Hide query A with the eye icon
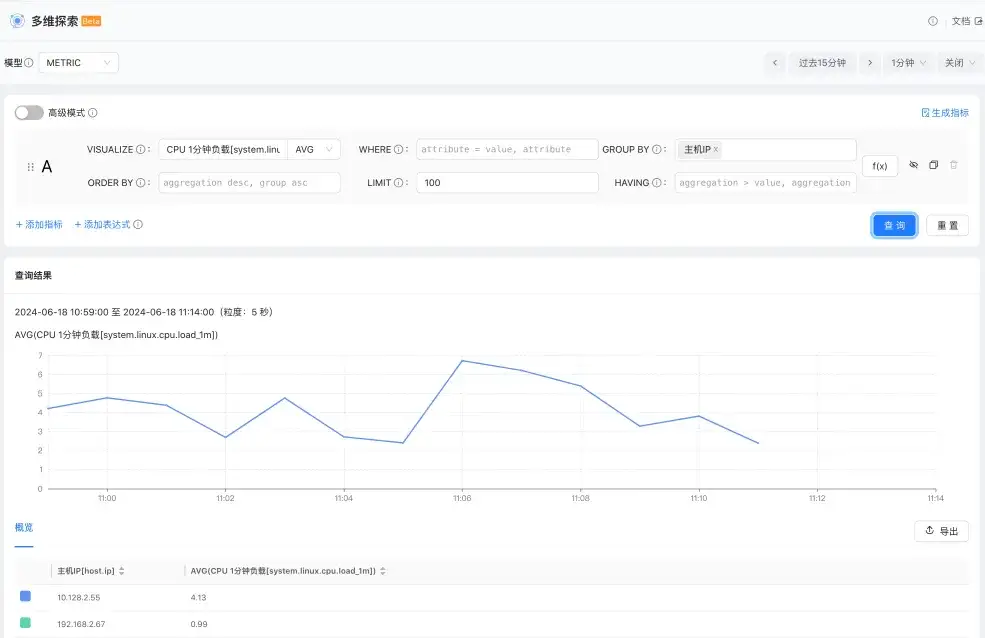 click(x=913, y=165)
